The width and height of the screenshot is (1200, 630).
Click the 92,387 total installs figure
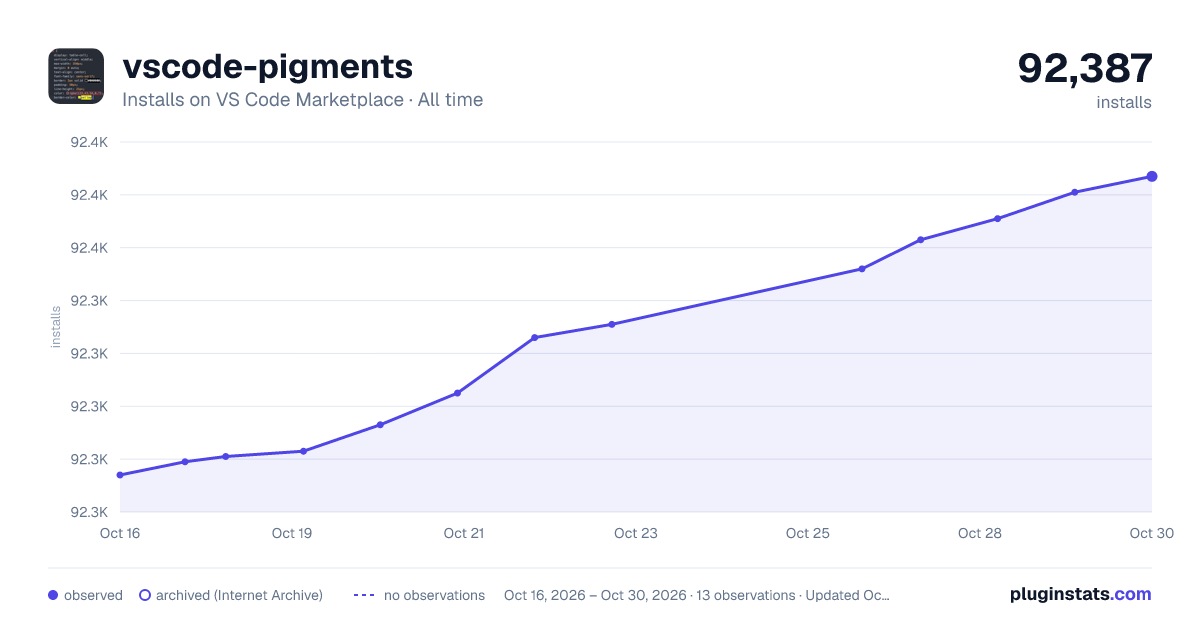tap(1085, 68)
